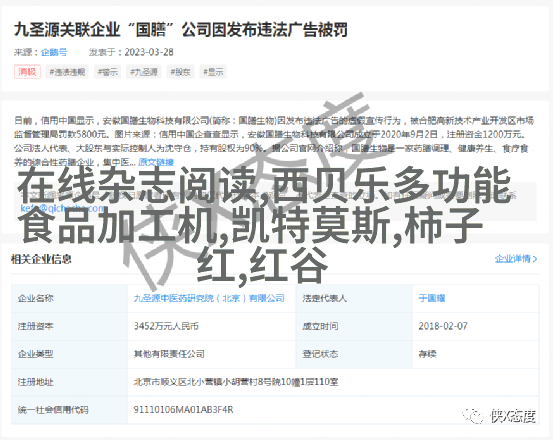Click the 登记状态 label cell
This screenshot has height=440, width=553.
(354, 354)
